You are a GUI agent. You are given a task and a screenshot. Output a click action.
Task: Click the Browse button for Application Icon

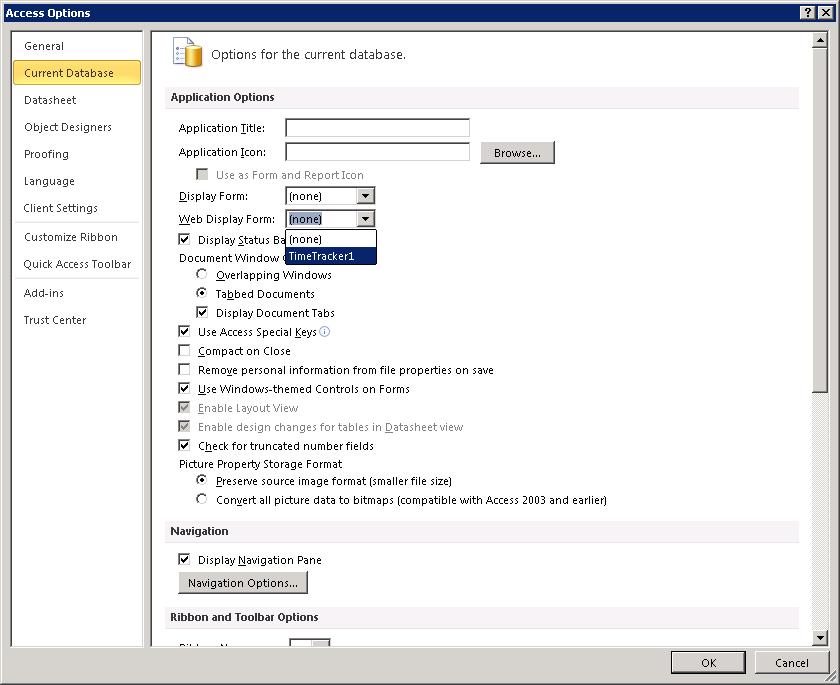(516, 151)
